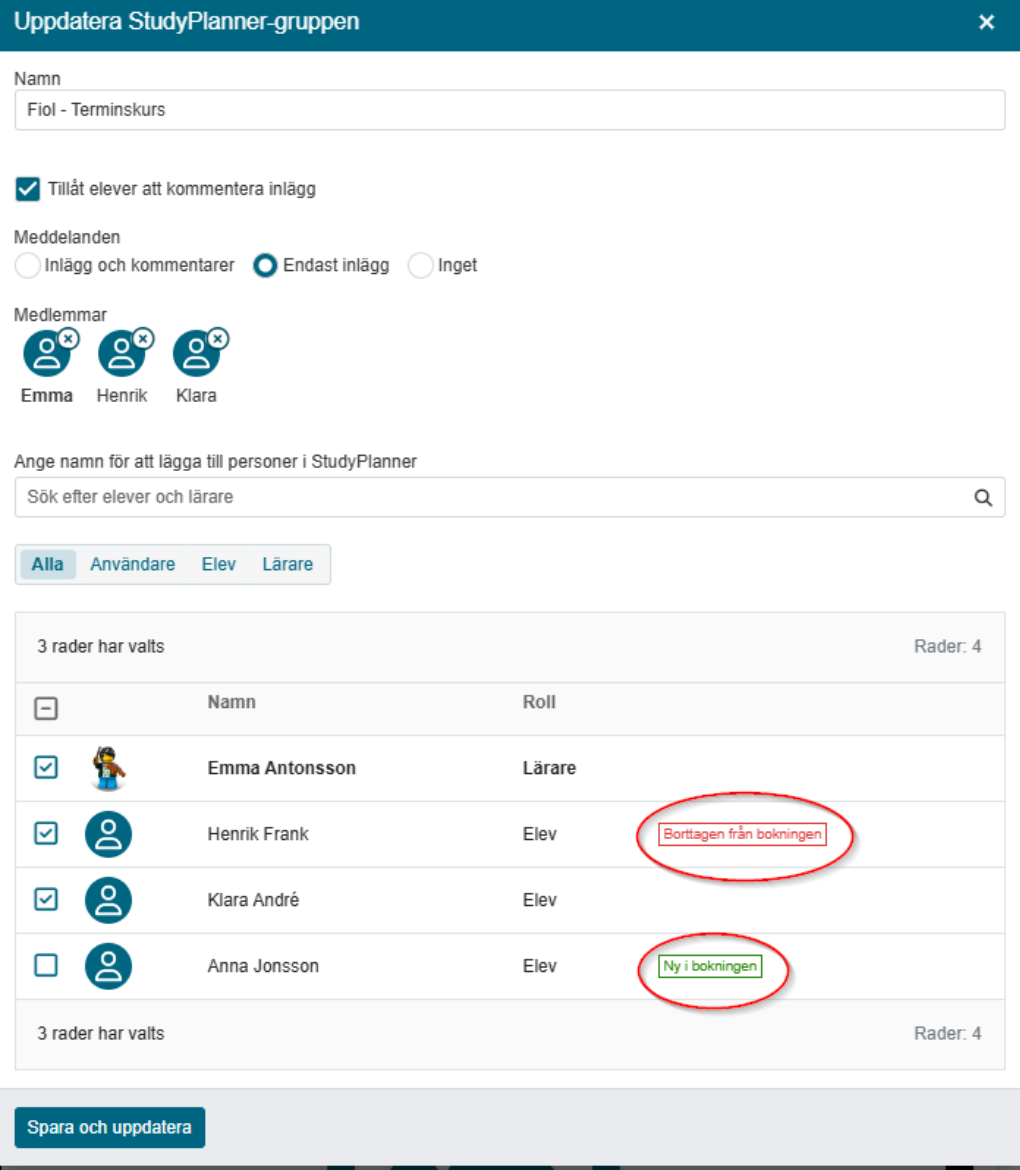Click the name Klara André

coord(253,900)
